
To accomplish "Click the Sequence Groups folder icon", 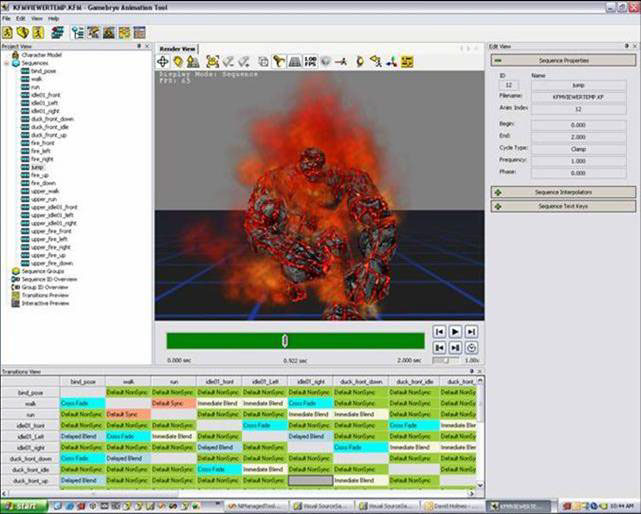I will [x=16, y=271].
